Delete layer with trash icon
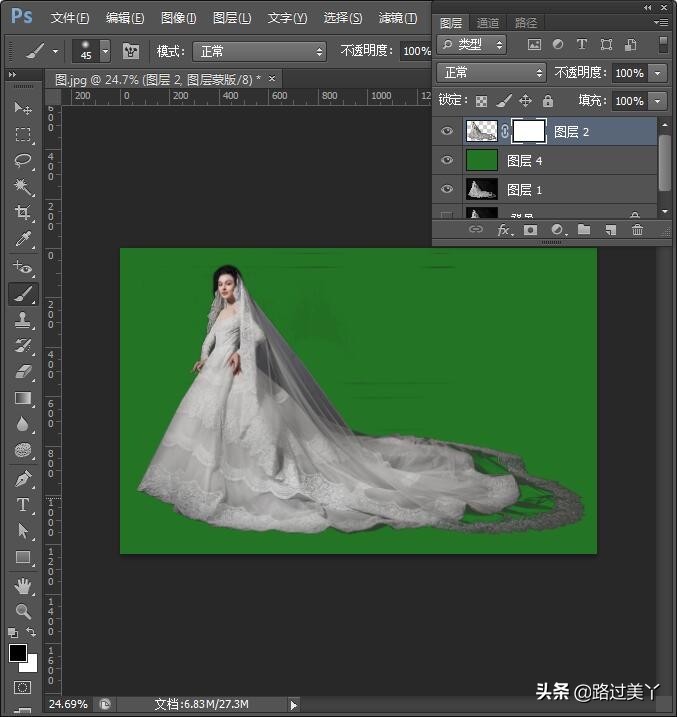The width and height of the screenshot is (677, 717). point(637,230)
